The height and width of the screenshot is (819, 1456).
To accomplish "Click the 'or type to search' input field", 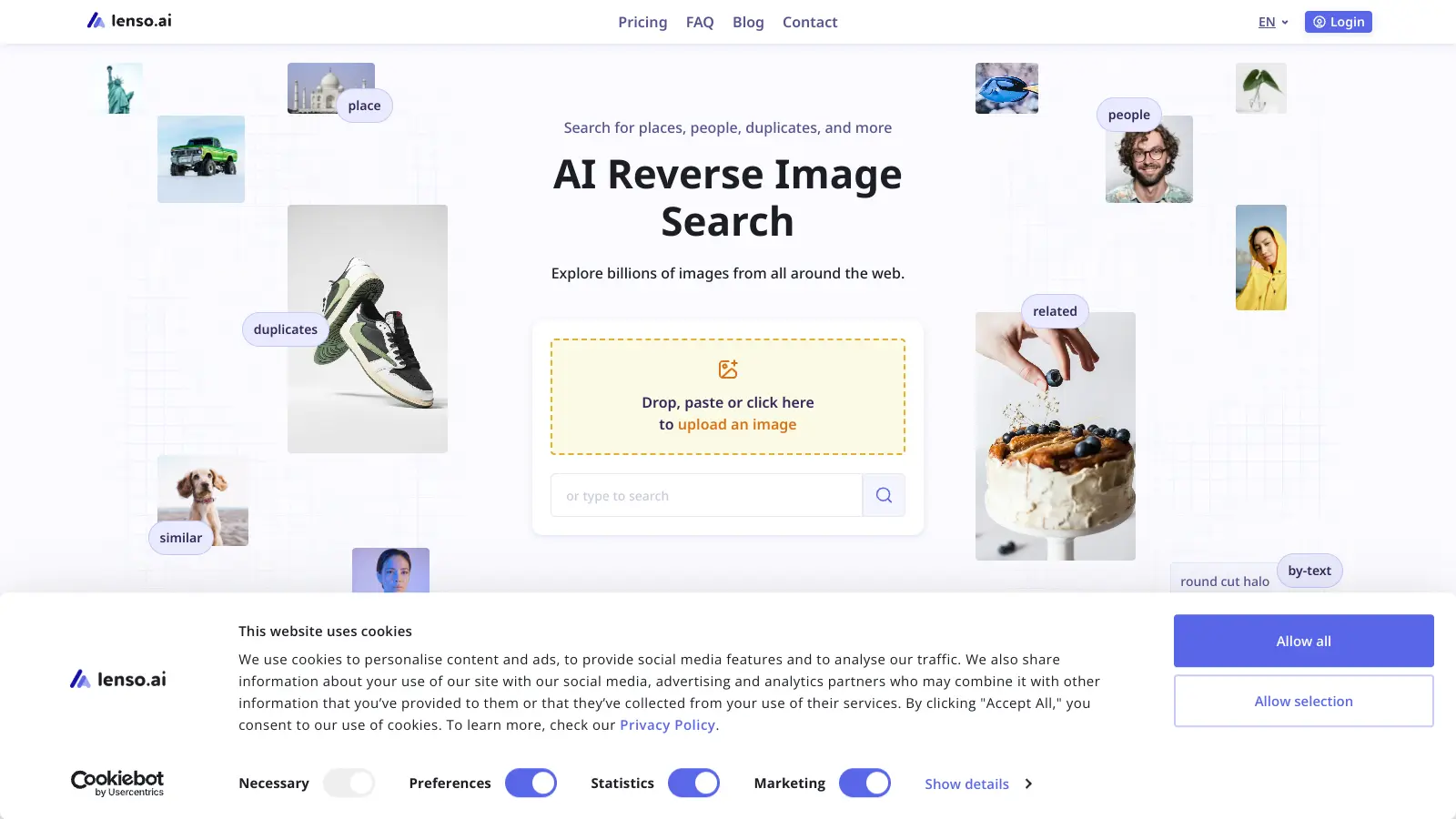I will pos(707,494).
